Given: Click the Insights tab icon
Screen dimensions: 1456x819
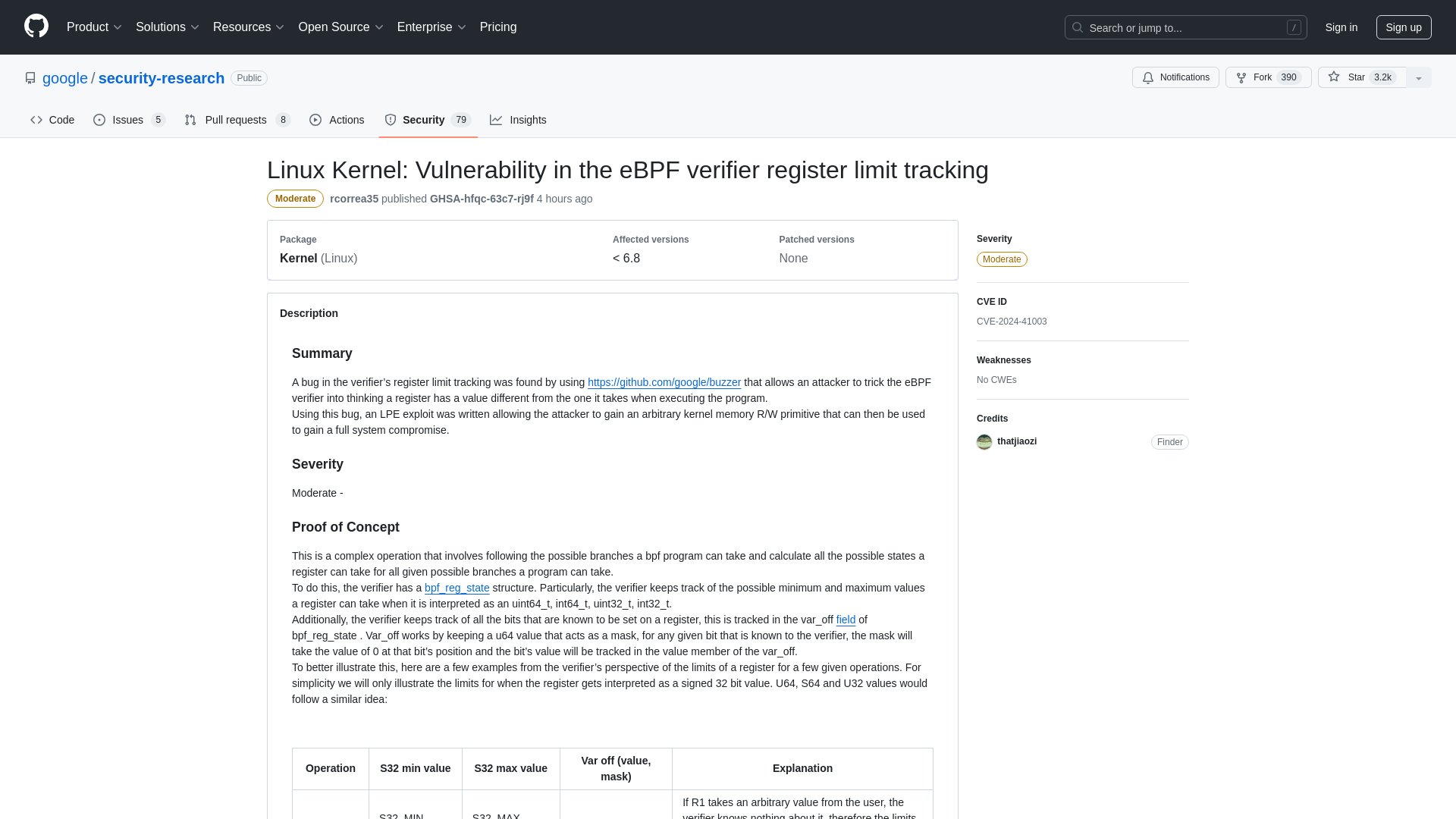Looking at the screenshot, I should click(x=496, y=120).
